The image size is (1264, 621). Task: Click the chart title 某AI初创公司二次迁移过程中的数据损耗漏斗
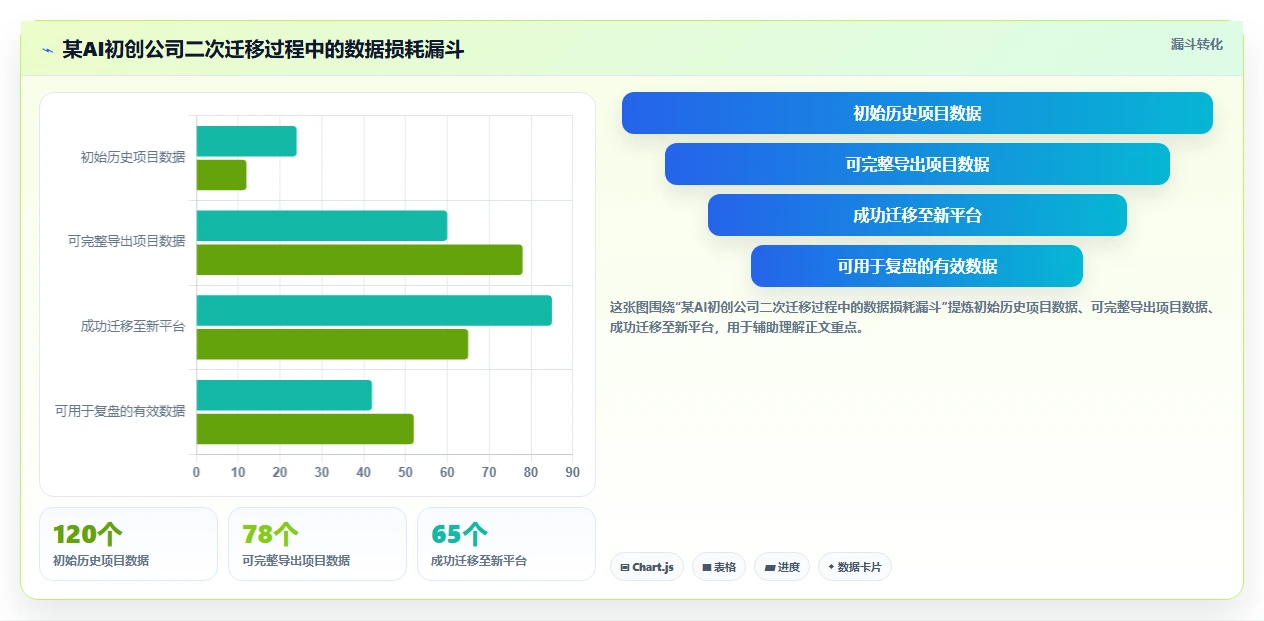(263, 49)
